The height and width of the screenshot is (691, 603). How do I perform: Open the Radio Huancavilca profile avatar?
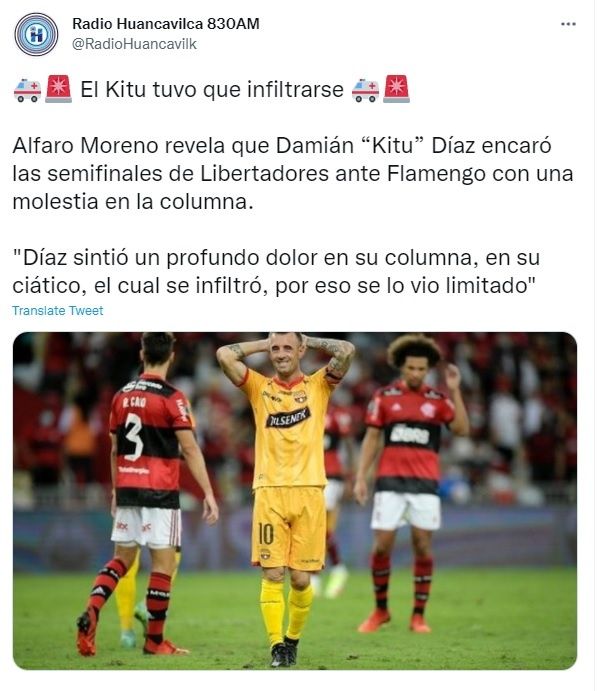pos(36,34)
